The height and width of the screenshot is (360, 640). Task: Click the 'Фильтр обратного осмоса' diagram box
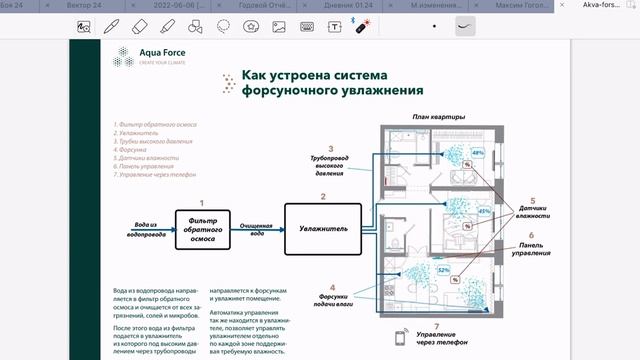[x=203, y=230]
